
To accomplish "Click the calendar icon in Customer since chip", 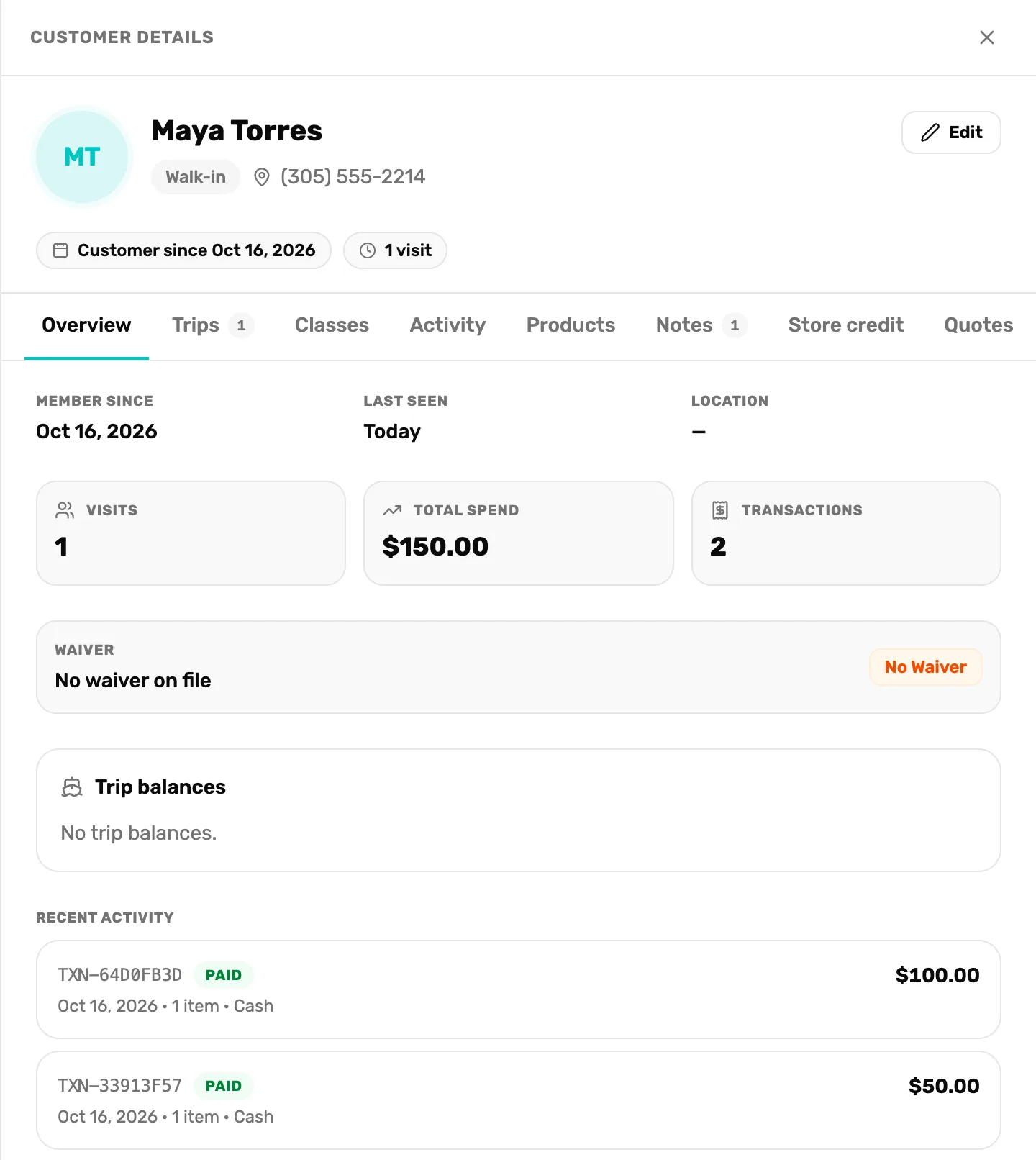I will tap(60, 250).
